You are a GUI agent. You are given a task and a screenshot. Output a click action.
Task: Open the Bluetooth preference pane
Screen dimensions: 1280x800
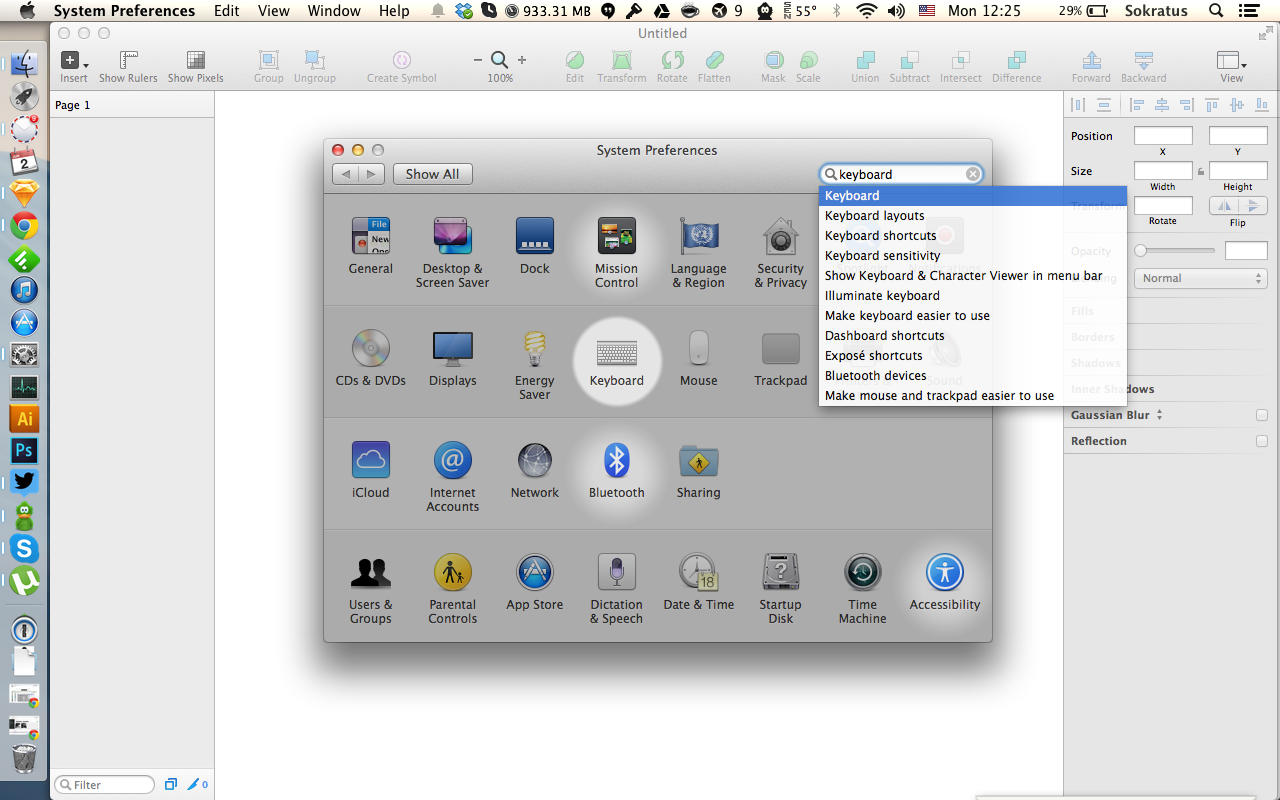tap(617, 470)
